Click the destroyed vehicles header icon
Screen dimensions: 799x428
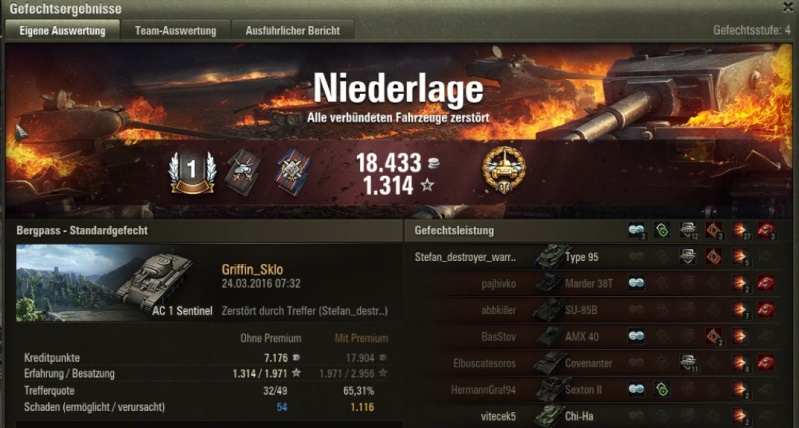tap(766, 230)
